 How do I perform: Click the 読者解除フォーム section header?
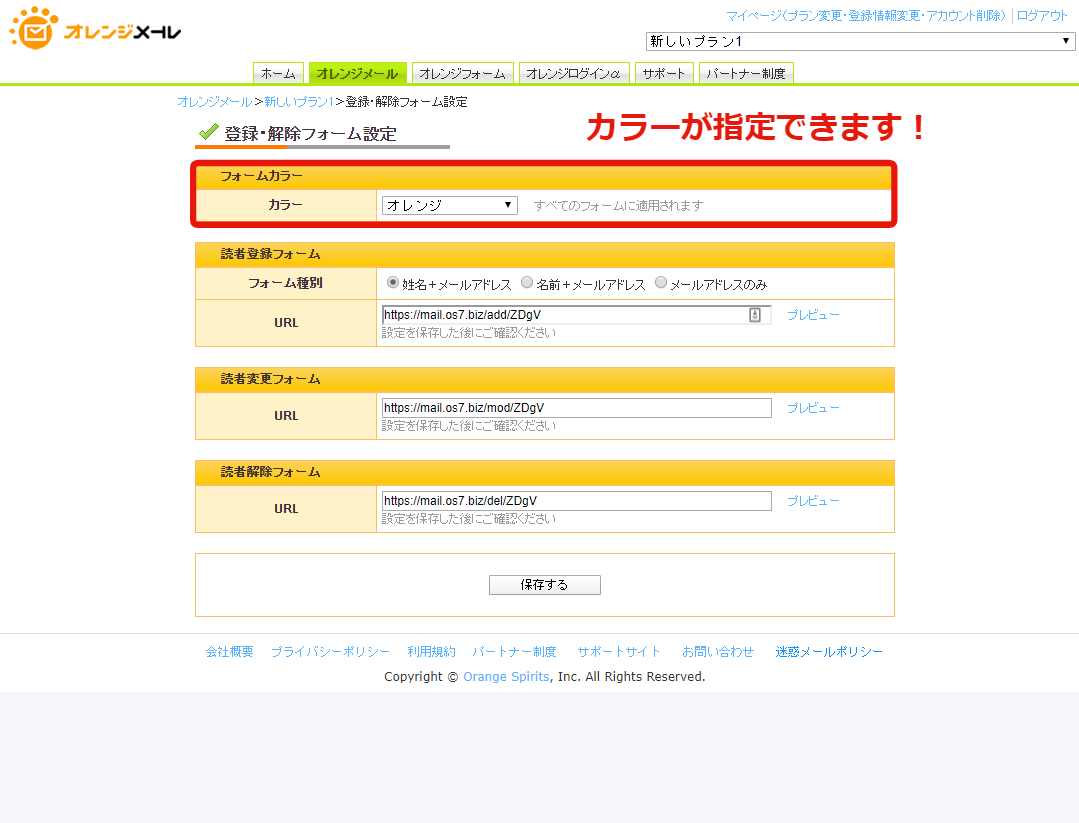(544, 473)
